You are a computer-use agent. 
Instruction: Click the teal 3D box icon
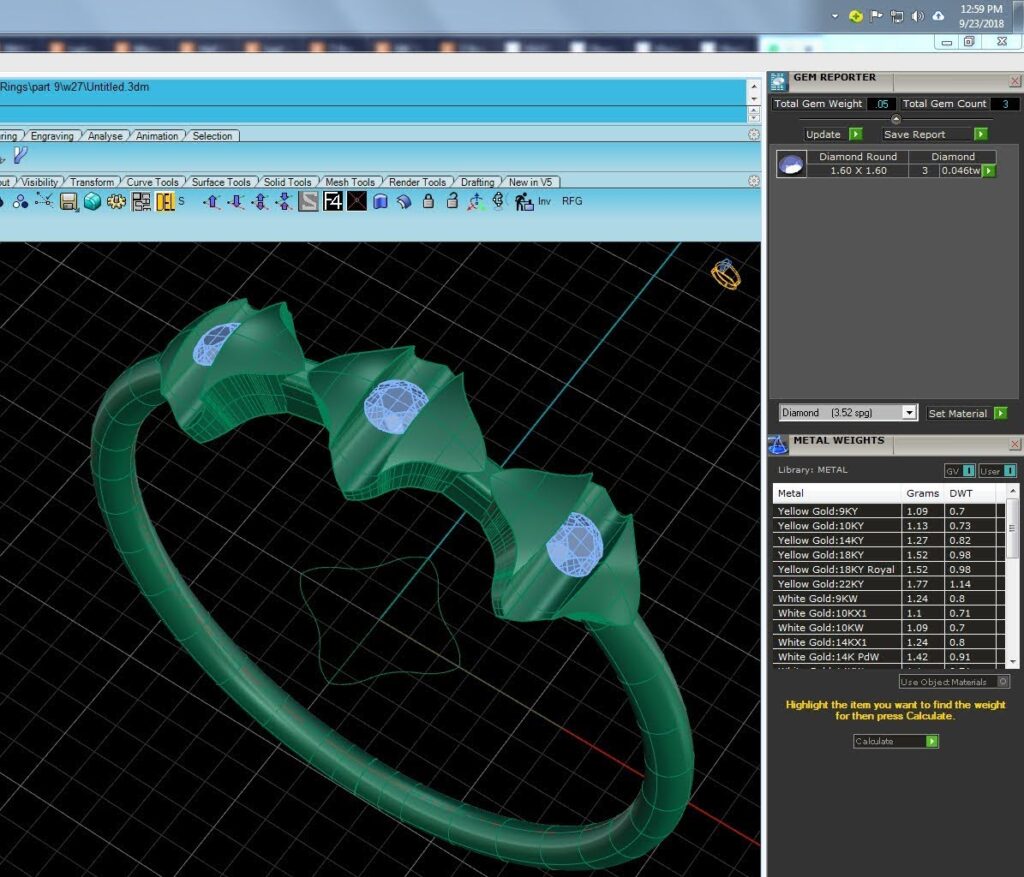click(x=92, y=202)
